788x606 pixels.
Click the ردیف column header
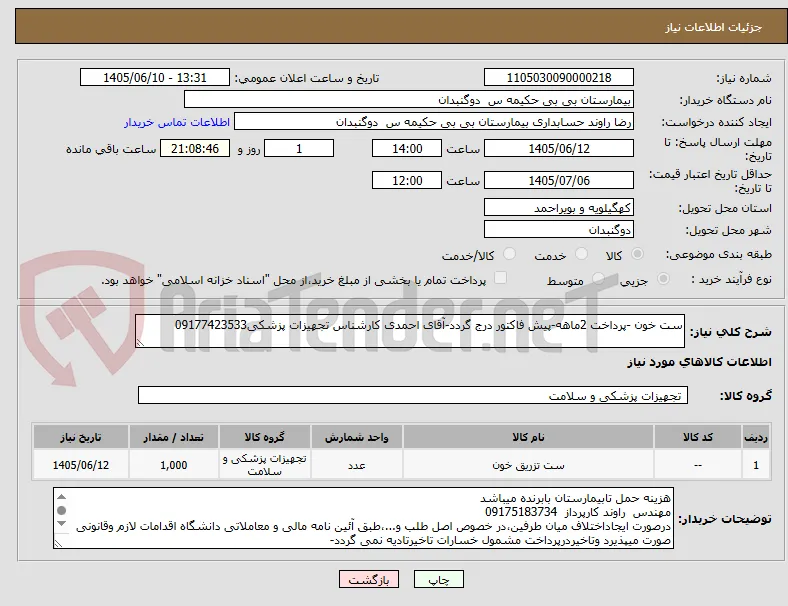click(755, 437)
